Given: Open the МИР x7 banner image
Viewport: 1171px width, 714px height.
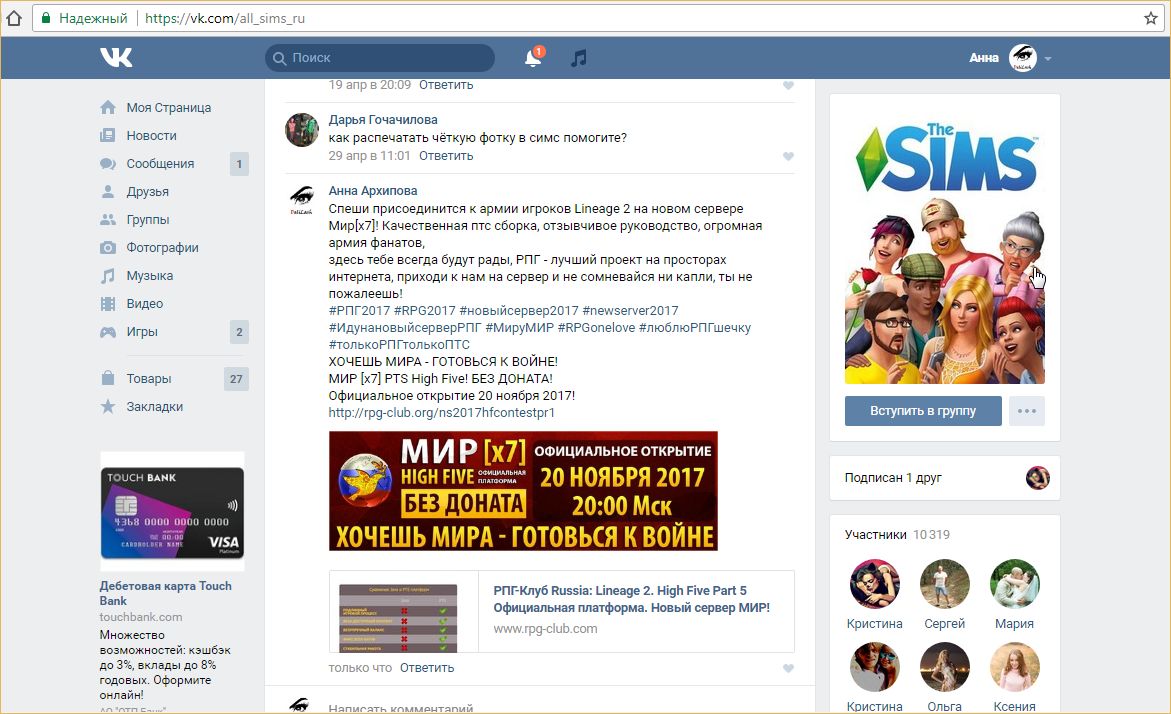Looking at the screenshot, I should pos(523,491).
